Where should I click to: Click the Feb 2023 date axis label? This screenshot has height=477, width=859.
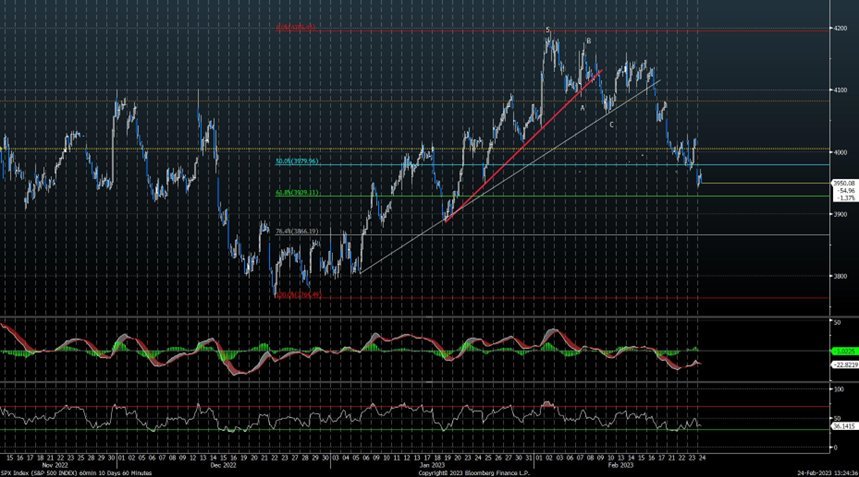pos(621,465)
